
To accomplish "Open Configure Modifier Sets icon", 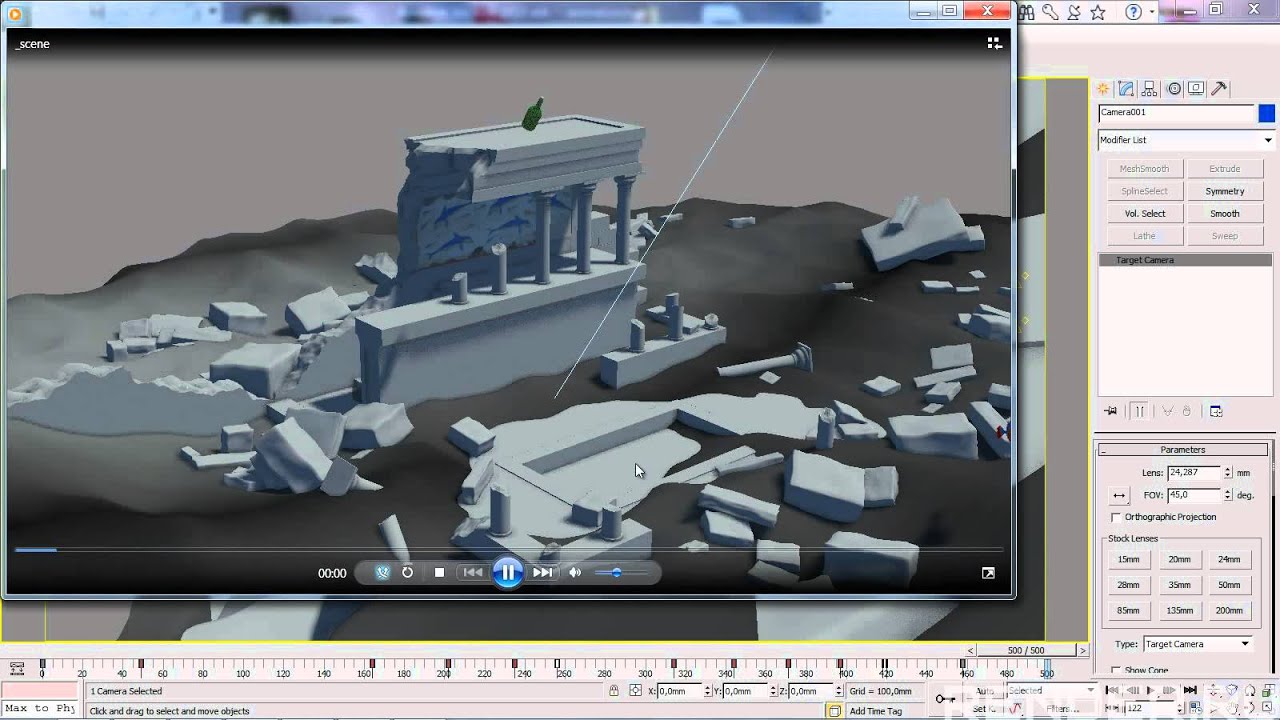I will pyautogui.click(x=1216, y=411).
